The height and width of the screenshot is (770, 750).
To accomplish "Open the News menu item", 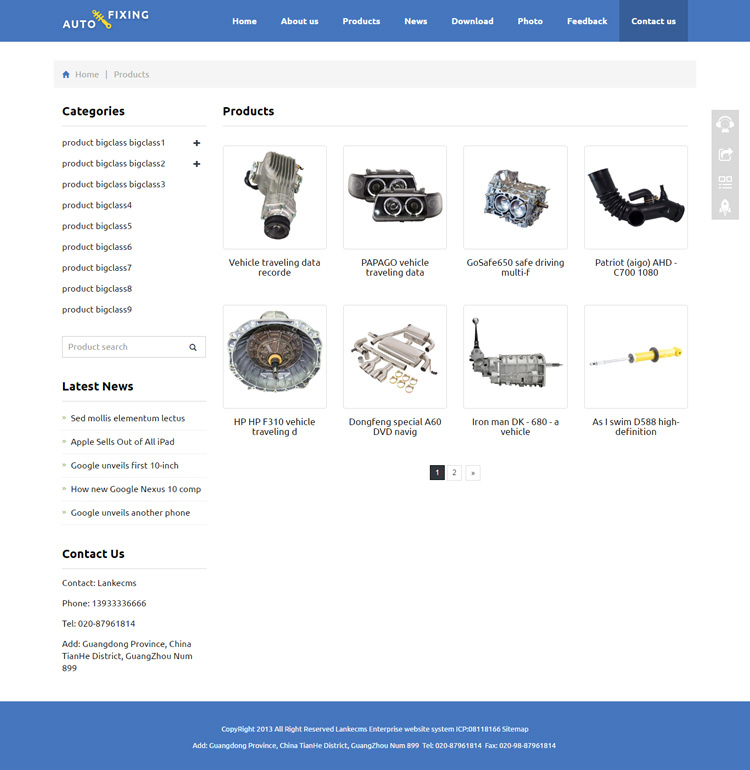I will (x=416, y=21).
